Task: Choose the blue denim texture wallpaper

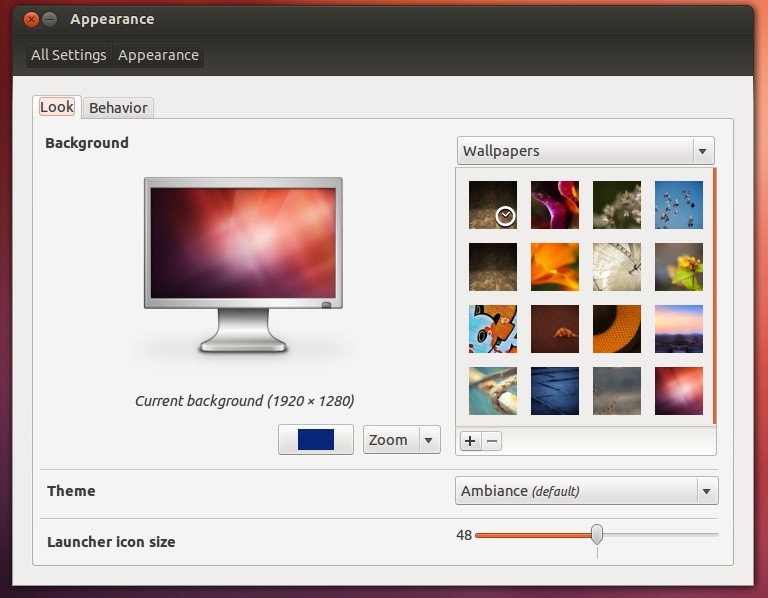Action: point(555,391)
